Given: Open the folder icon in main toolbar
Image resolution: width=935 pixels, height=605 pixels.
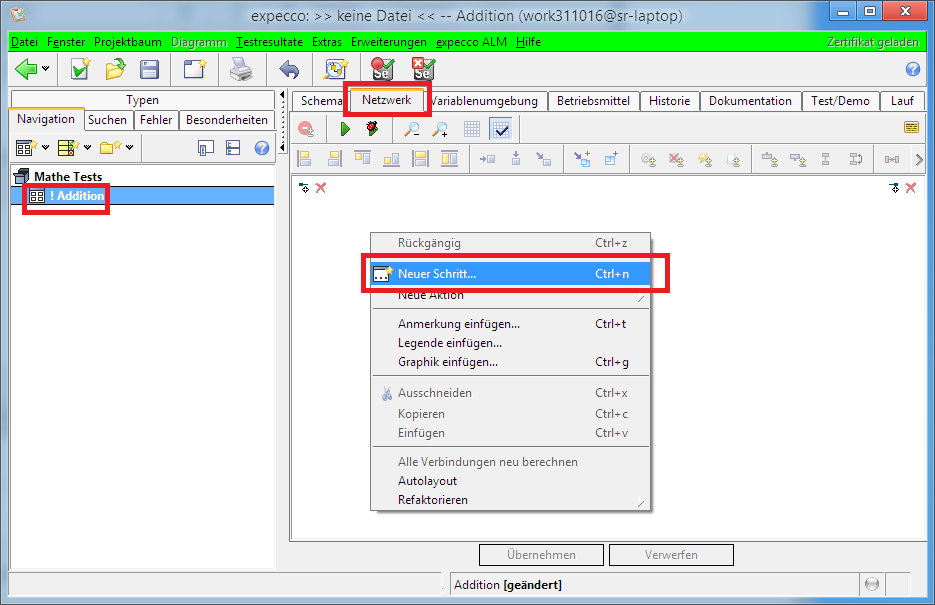Looking at the screenshot, I should click(115, 69).
